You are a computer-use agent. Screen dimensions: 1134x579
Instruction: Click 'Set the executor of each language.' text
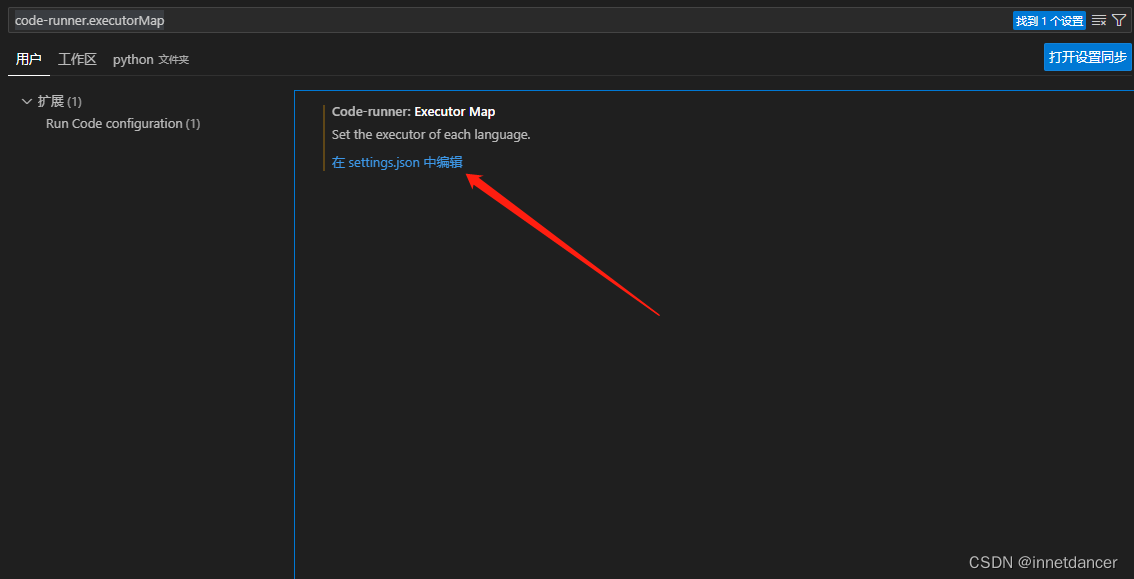431,135
